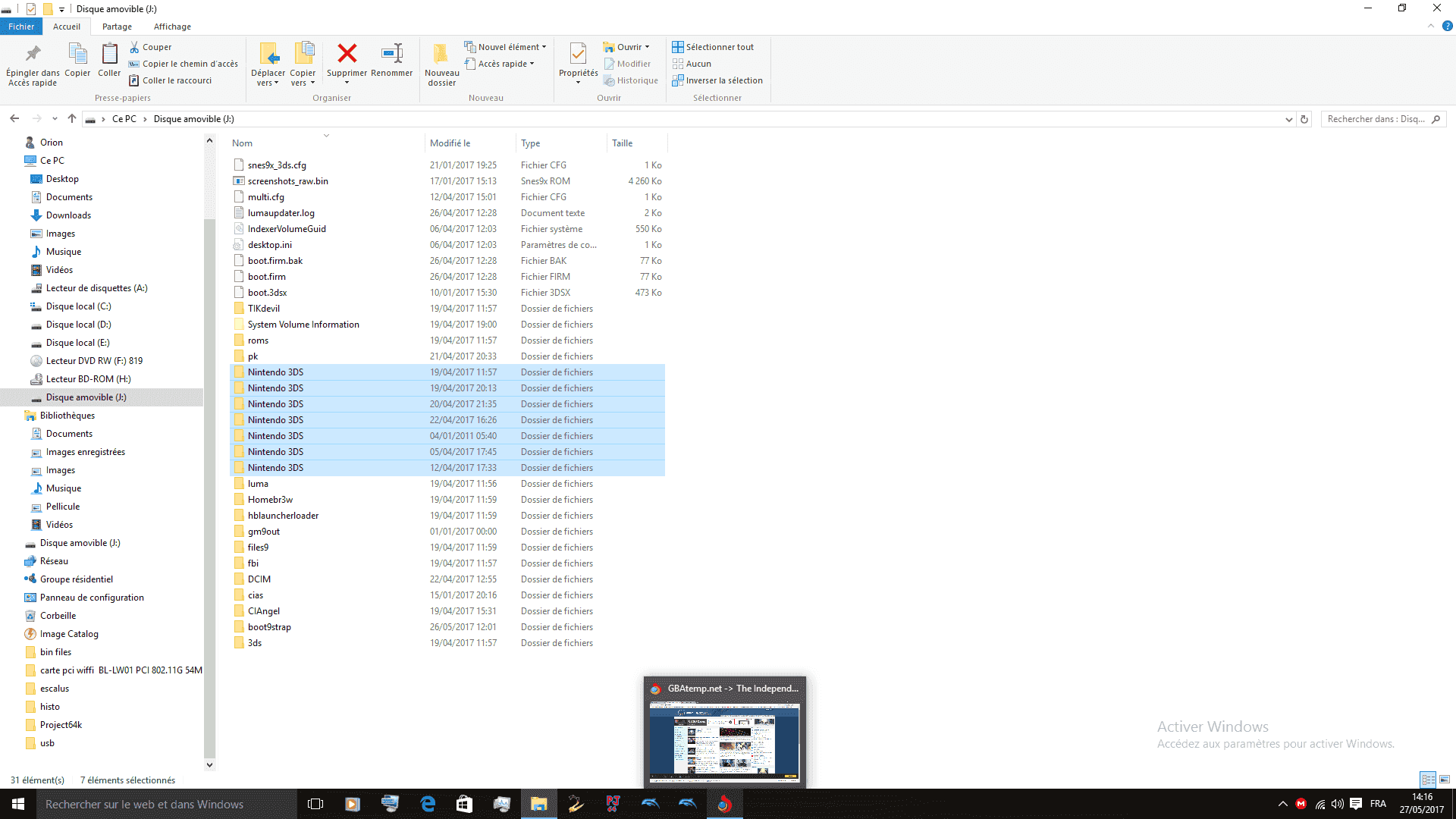
Task: Select the luma folder
Action: coord(447,484)
